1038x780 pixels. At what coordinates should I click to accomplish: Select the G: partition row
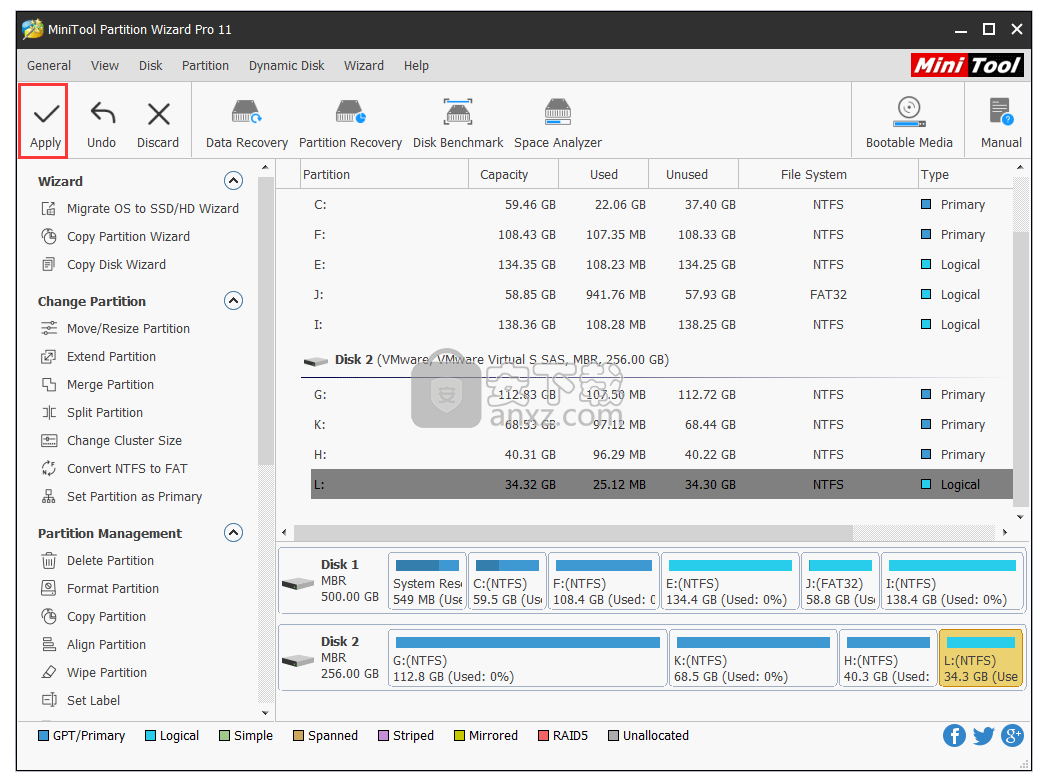[x=661, y=395]
